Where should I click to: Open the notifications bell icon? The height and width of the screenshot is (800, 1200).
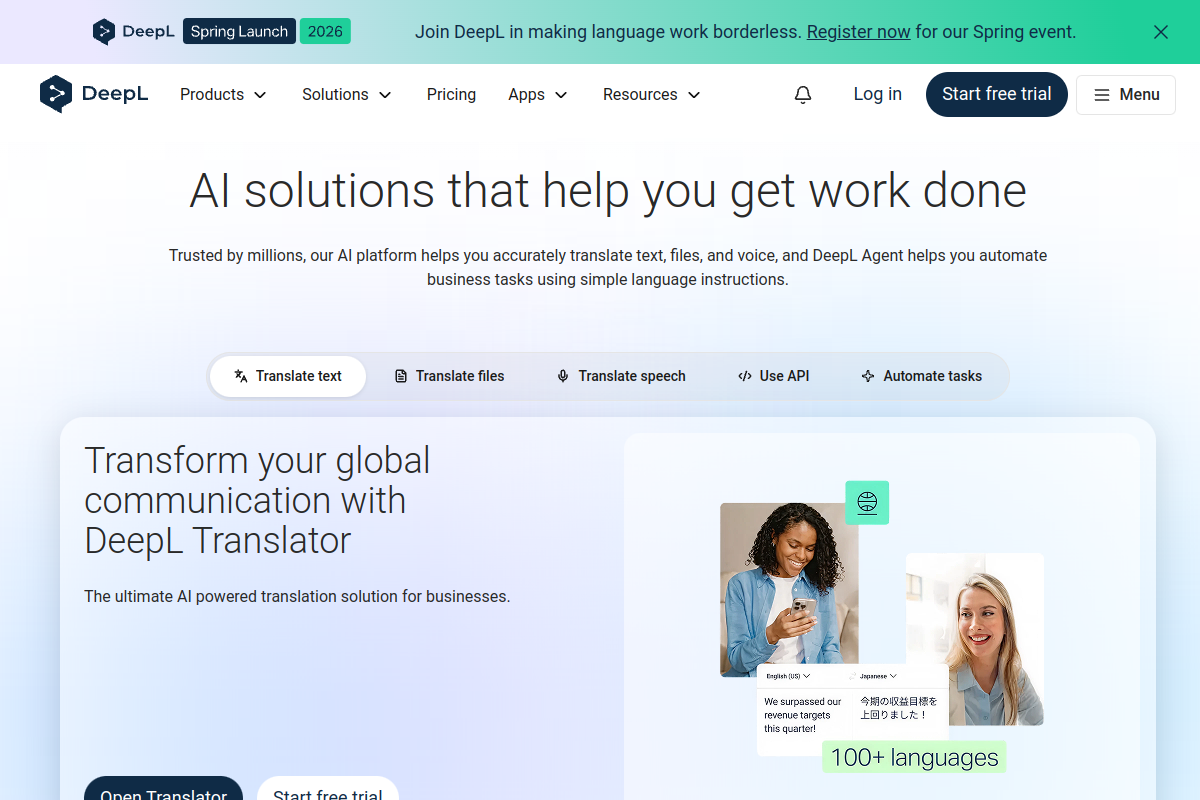click(803, 95)
